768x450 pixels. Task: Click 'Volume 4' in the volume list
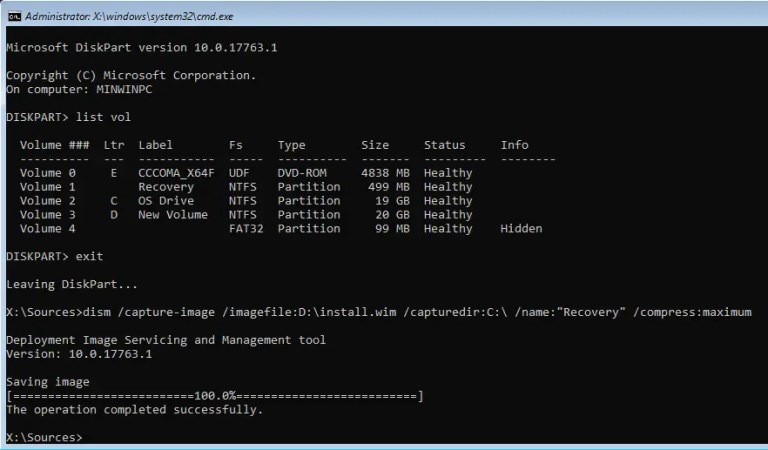[48, 229]
